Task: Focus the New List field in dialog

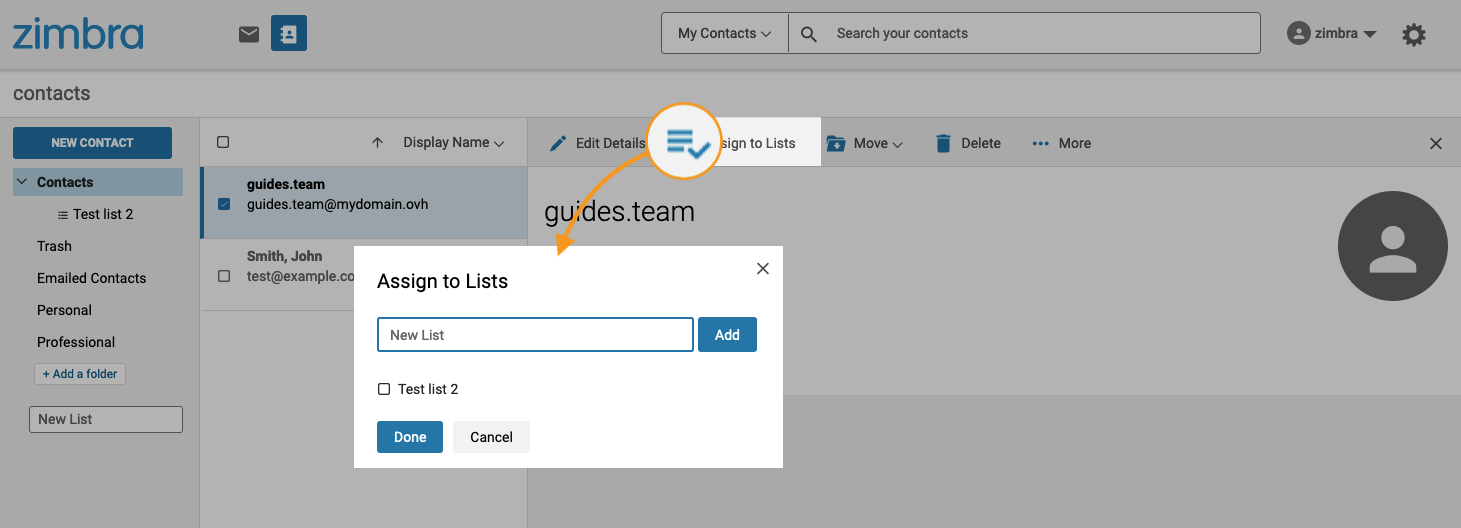Action: pyautogui.click(x=535, y=335)
